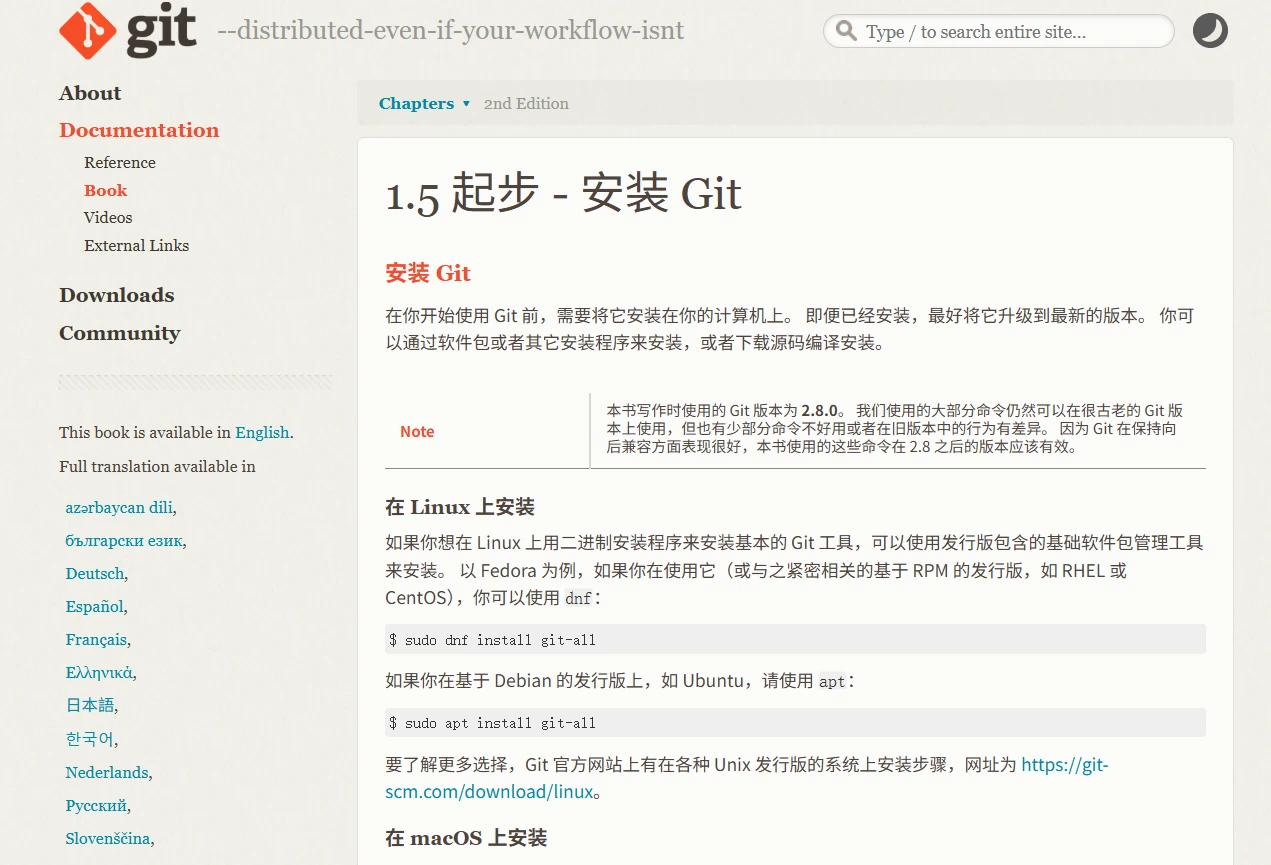Image resolution: width=1271 pixels, height=865 pixels.
Task: Click the site tagline text
Action: click(x=451, y=31)
